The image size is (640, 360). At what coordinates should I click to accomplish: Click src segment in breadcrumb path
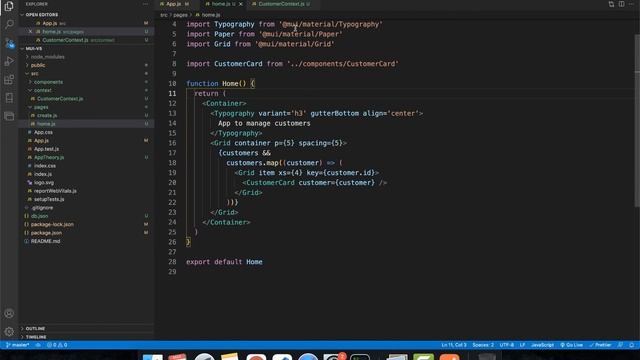tap(164, 15)
